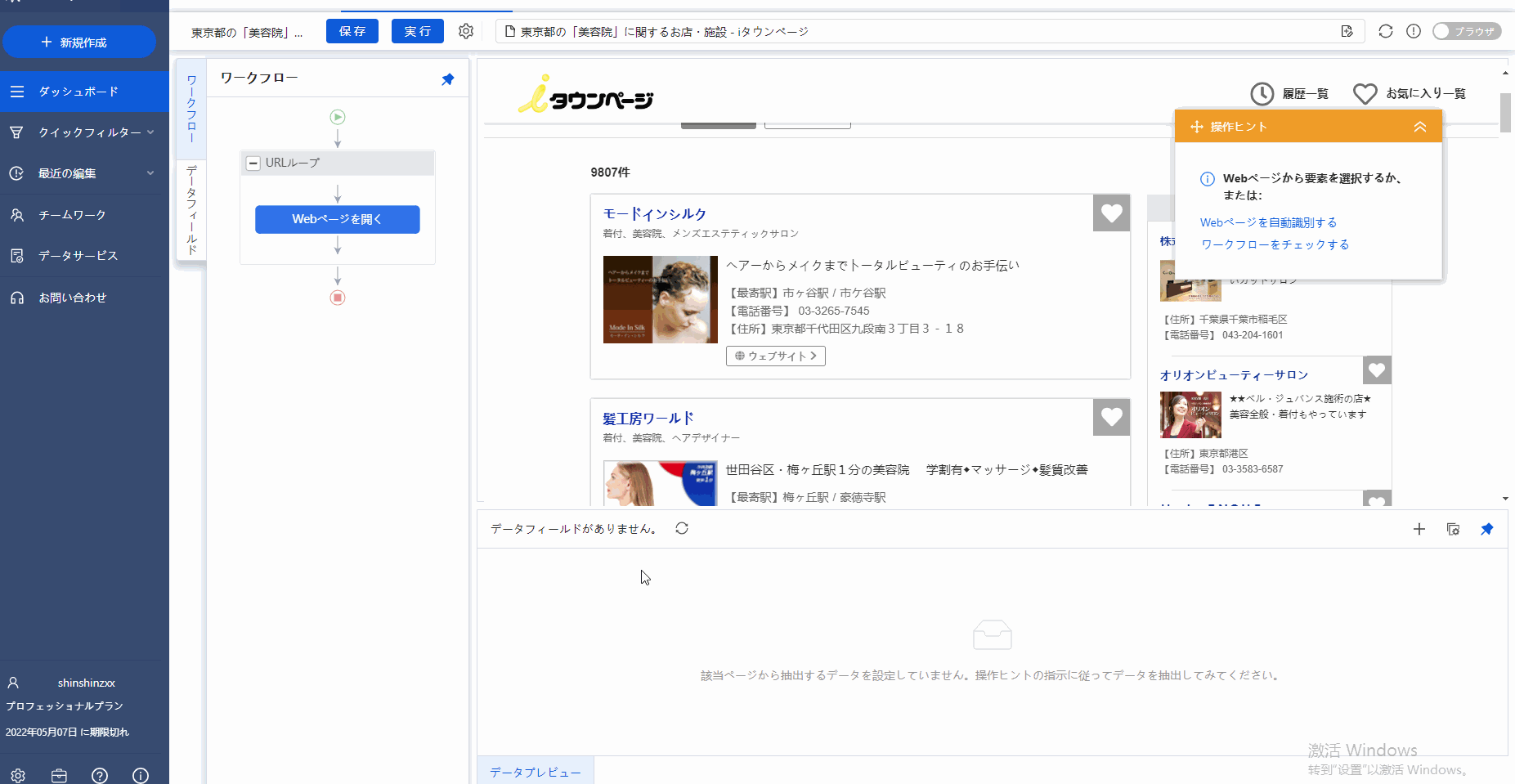This screenshot has width=1515, height=784.
Task: Click the ウェブサイト button for モードインシルク
Action: click(x=776, y=356)
